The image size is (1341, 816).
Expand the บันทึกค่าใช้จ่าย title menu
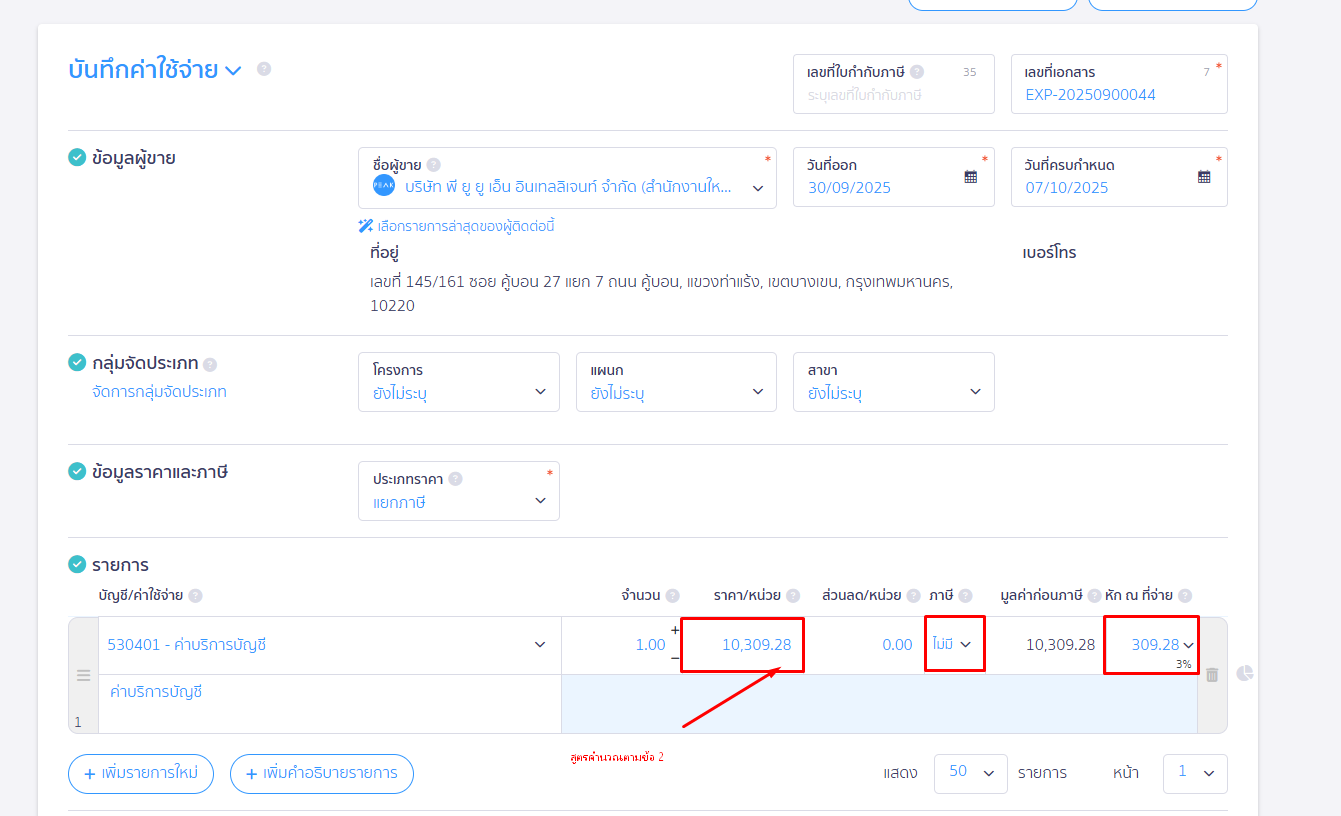(x=232, y=70)
